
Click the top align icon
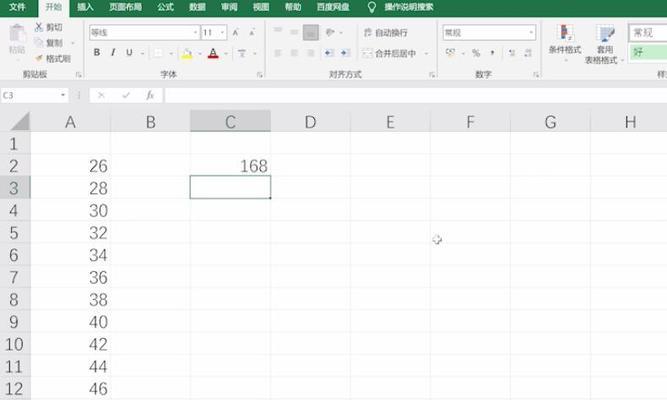click(x=278, y=31)
